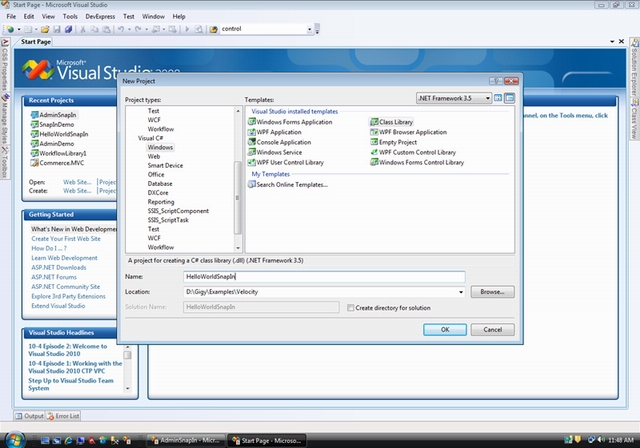The height and width of the screenshot is (448, 640).
Task: Click Cancel in New Project dialog
Action: (x=492, y=329)
